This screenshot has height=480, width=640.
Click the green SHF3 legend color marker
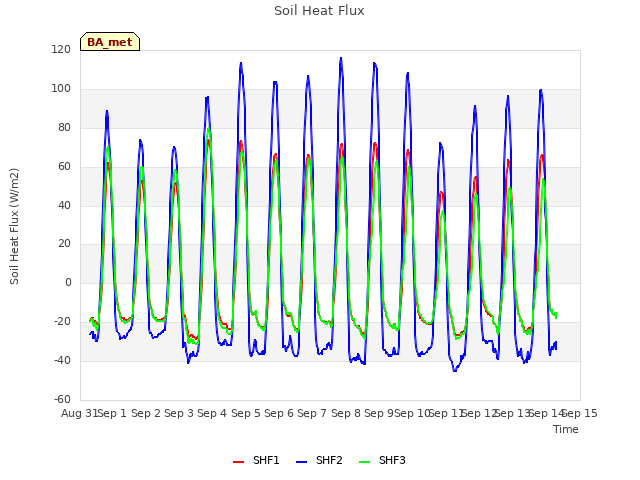(364, 462)
